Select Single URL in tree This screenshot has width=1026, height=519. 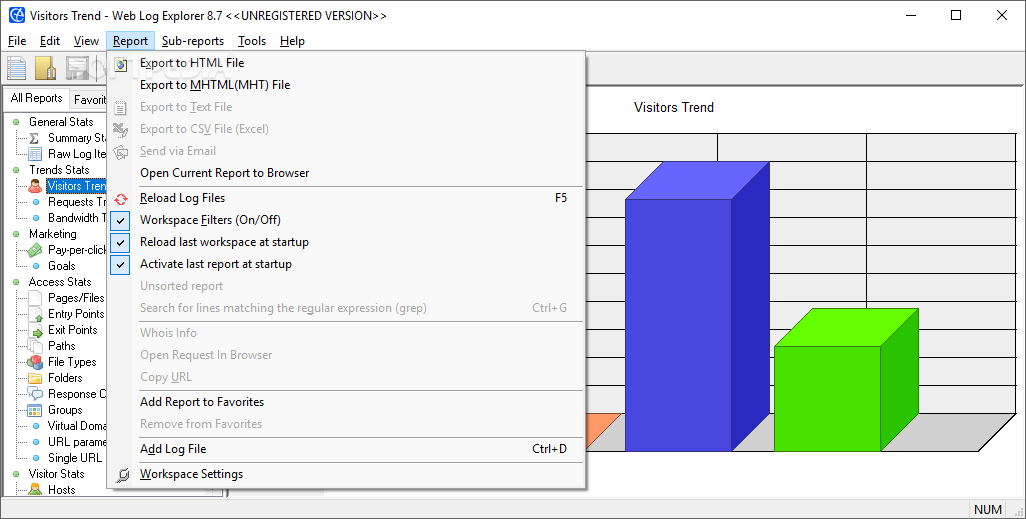75,458
